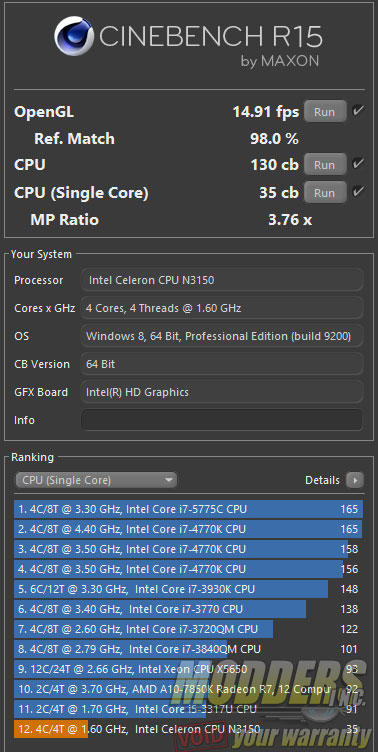Click inside the empty Info field
Screen dimensions: 378x752
(222, 420)
